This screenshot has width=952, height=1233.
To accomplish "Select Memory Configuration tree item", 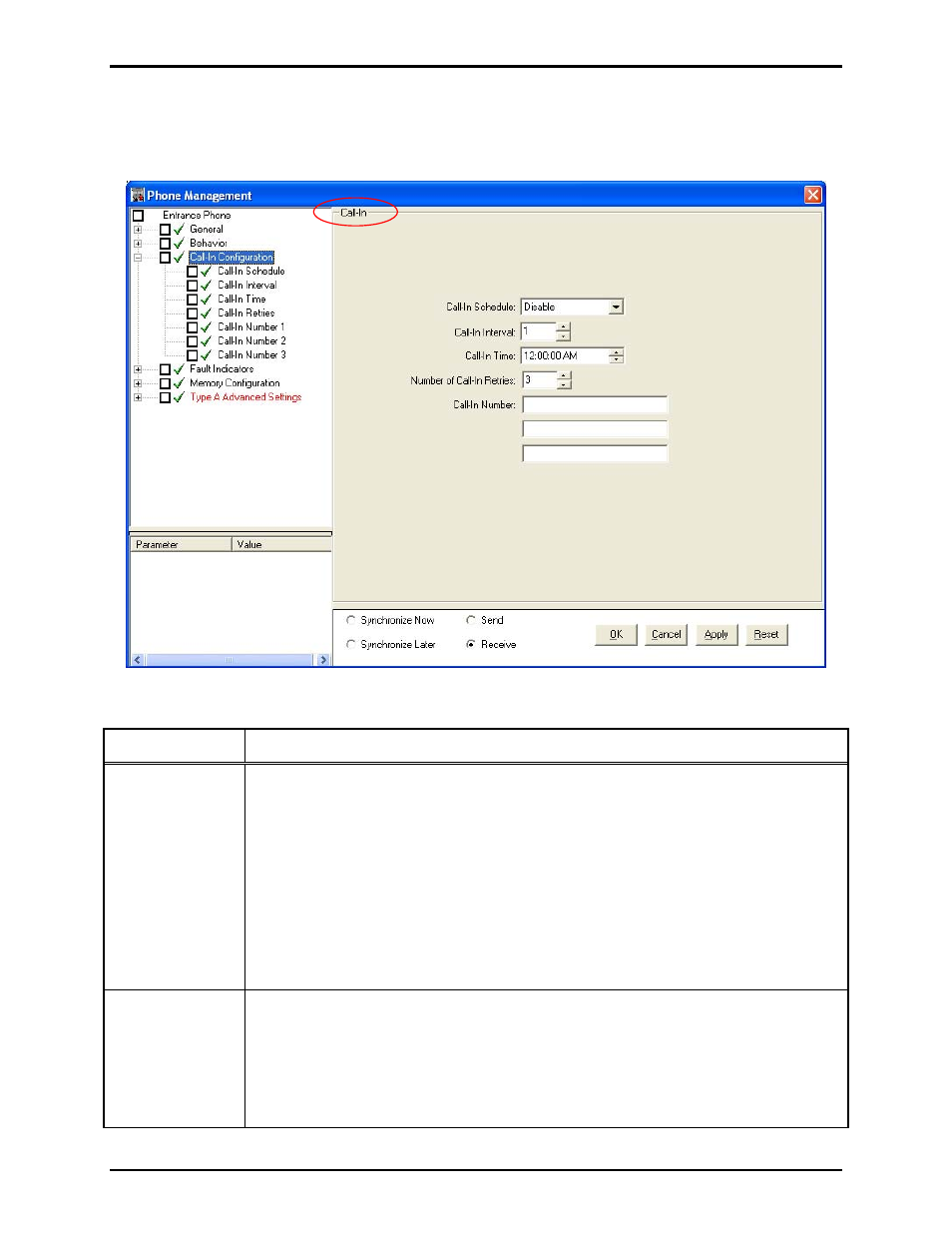I will [235, 383].
